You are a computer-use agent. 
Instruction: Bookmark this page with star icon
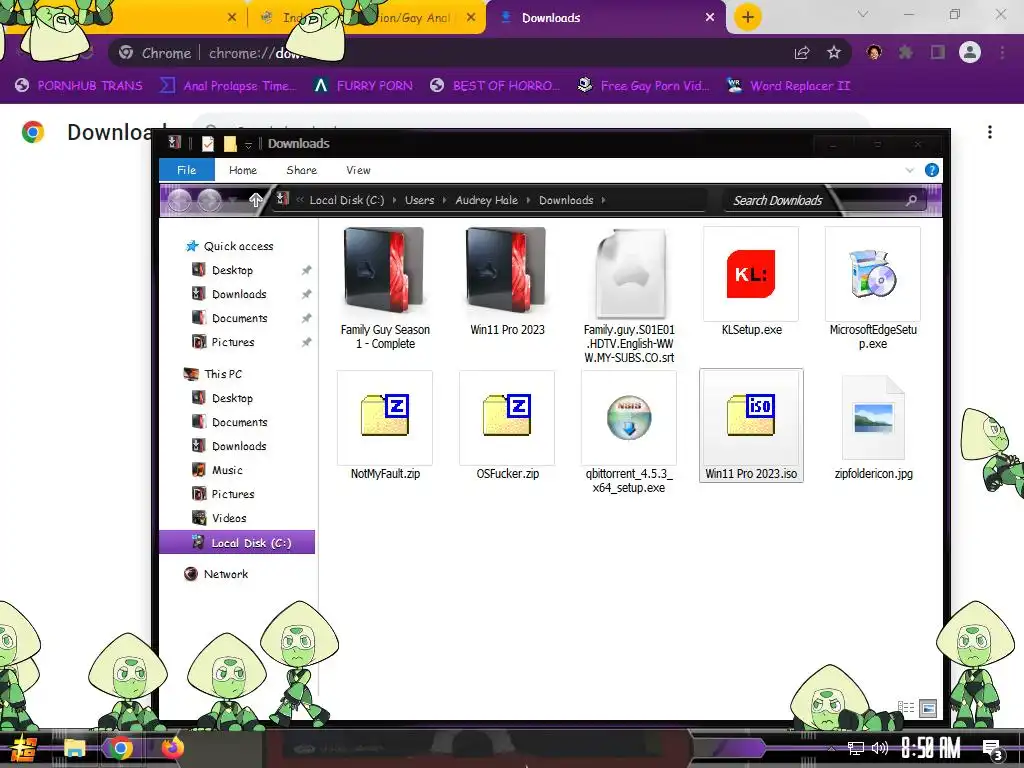pos(834,53)
